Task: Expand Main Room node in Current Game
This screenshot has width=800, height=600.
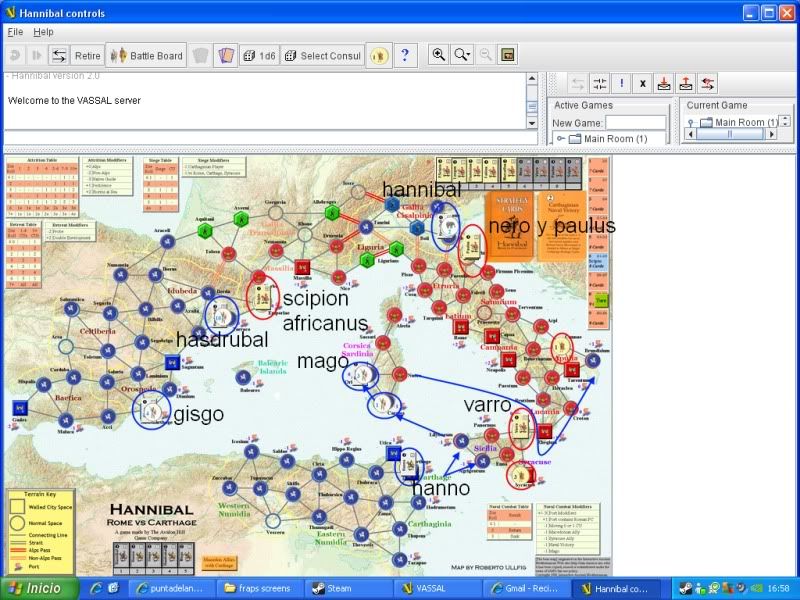Action: 691,122
